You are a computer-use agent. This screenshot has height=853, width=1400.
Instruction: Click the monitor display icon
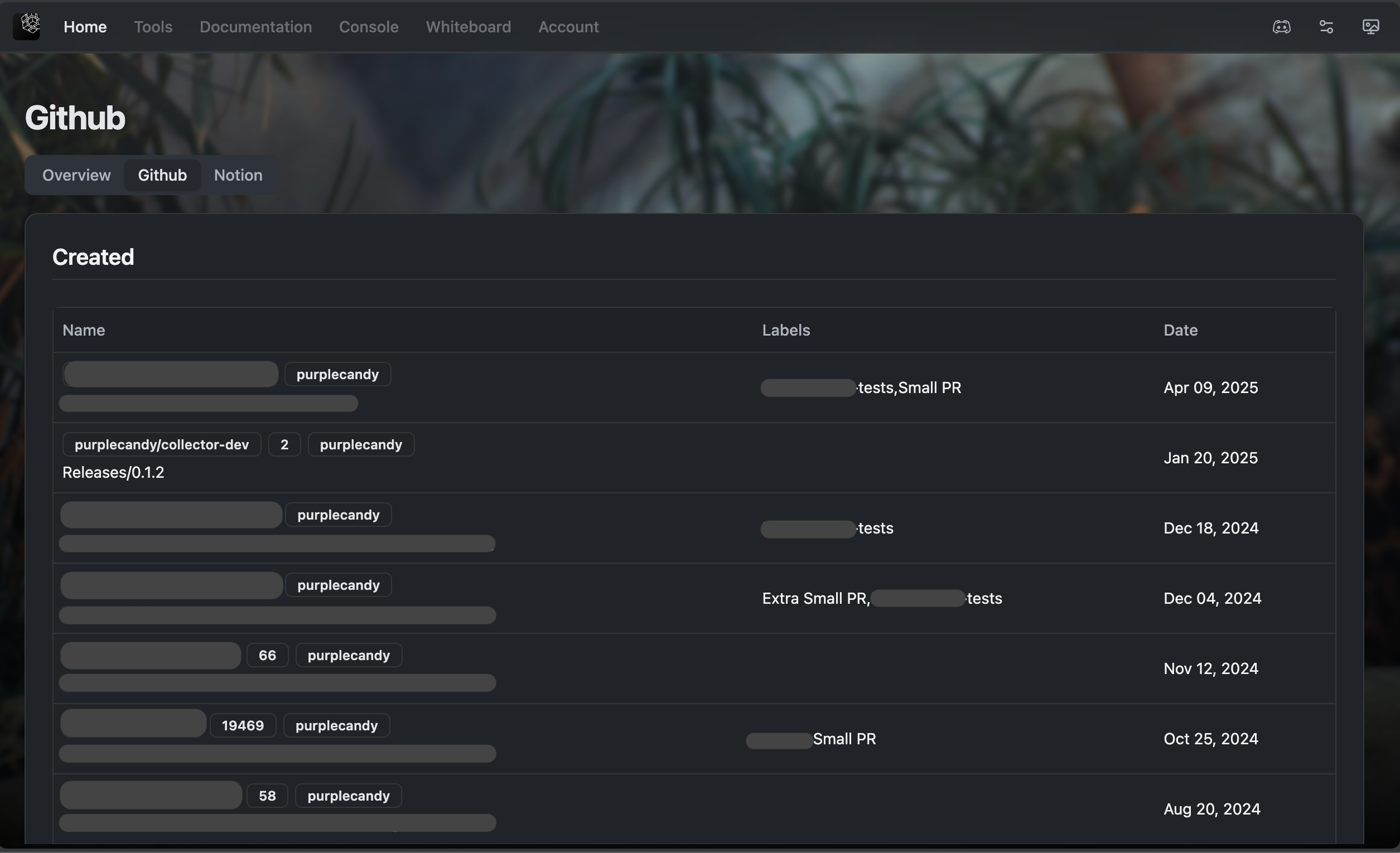coord(1370,27)
